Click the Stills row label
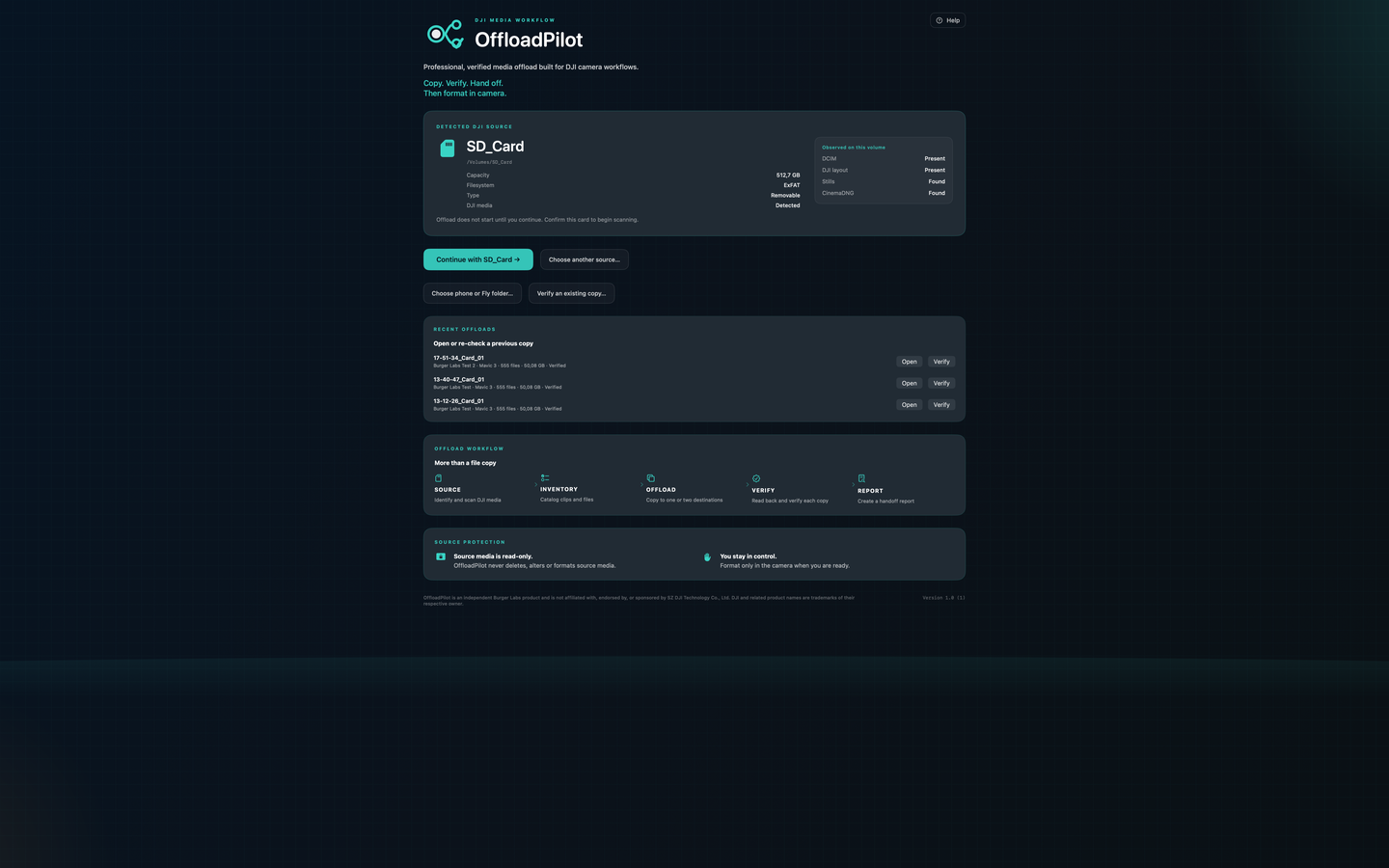 (x=829, y=181)
